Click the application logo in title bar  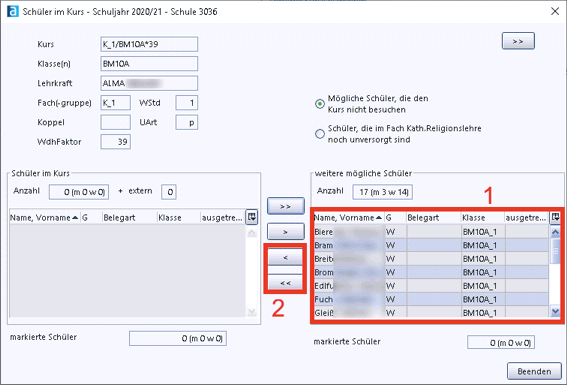[13, 11]
